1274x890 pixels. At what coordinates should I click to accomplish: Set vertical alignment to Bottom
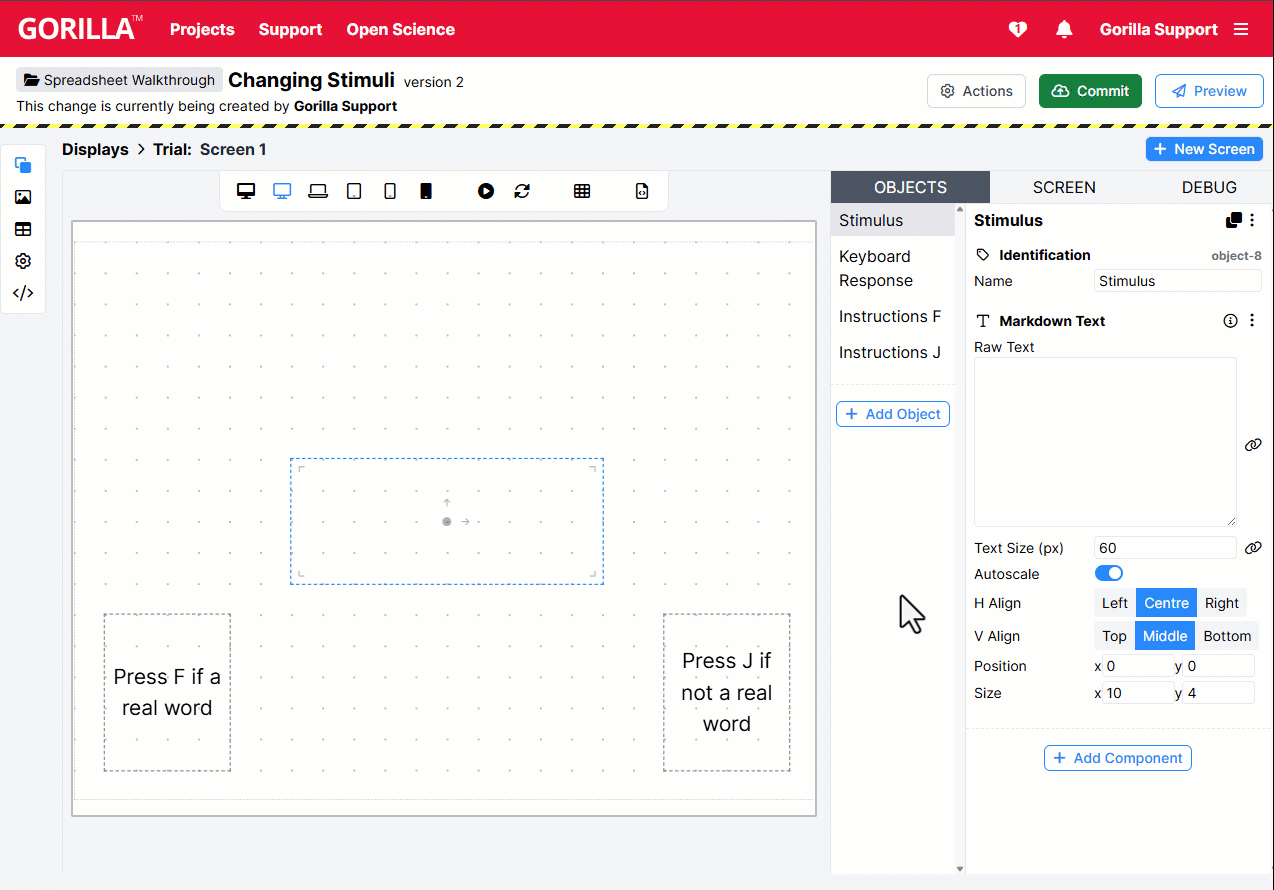pyautogui.click(x=1227, y=636)
